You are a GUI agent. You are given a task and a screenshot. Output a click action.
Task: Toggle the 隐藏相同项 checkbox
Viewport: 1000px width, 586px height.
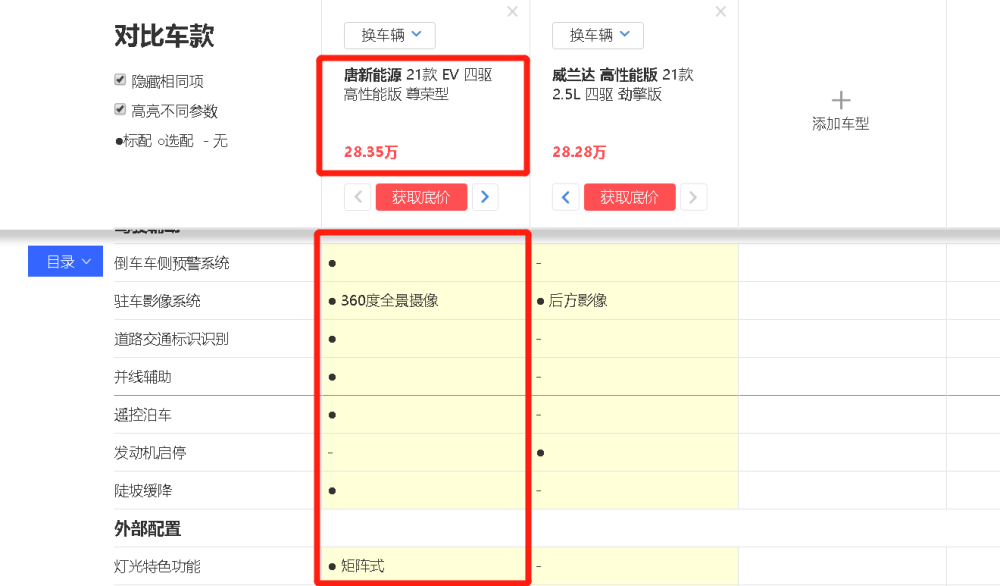click(120, 80)
